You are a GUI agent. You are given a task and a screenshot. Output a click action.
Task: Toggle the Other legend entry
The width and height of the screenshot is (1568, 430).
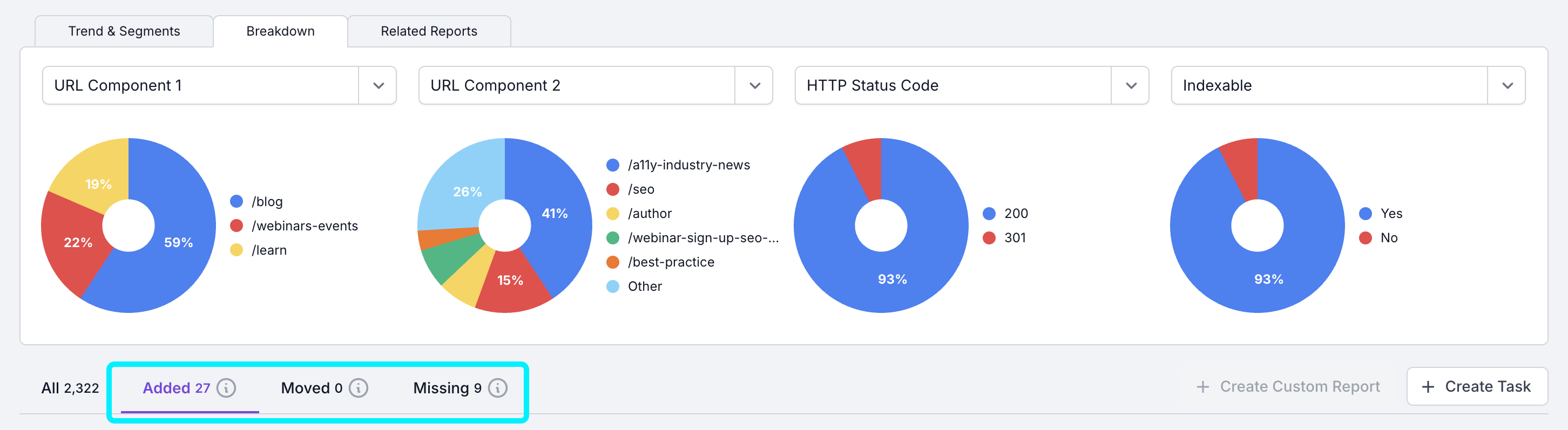coord(634,286)
